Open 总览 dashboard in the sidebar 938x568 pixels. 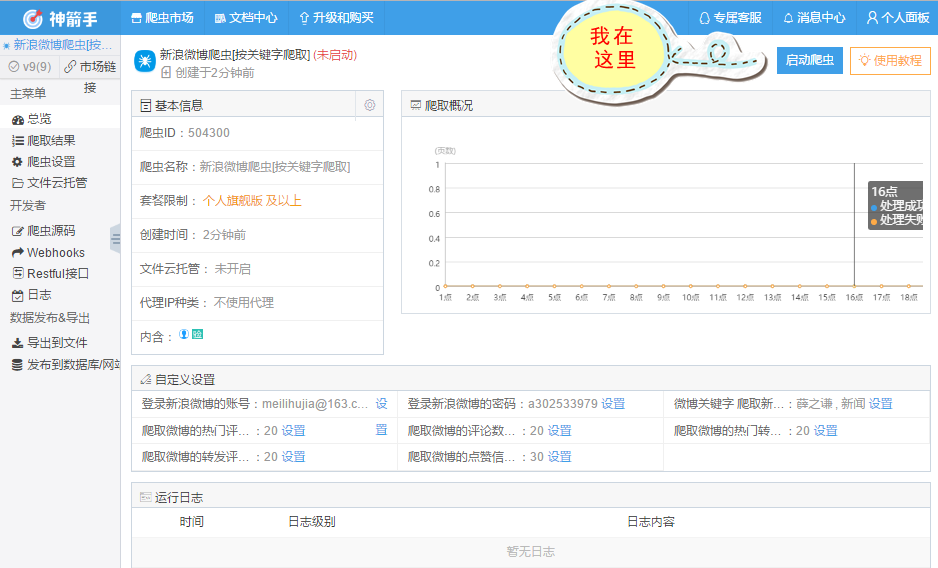[x=38, y=119]
